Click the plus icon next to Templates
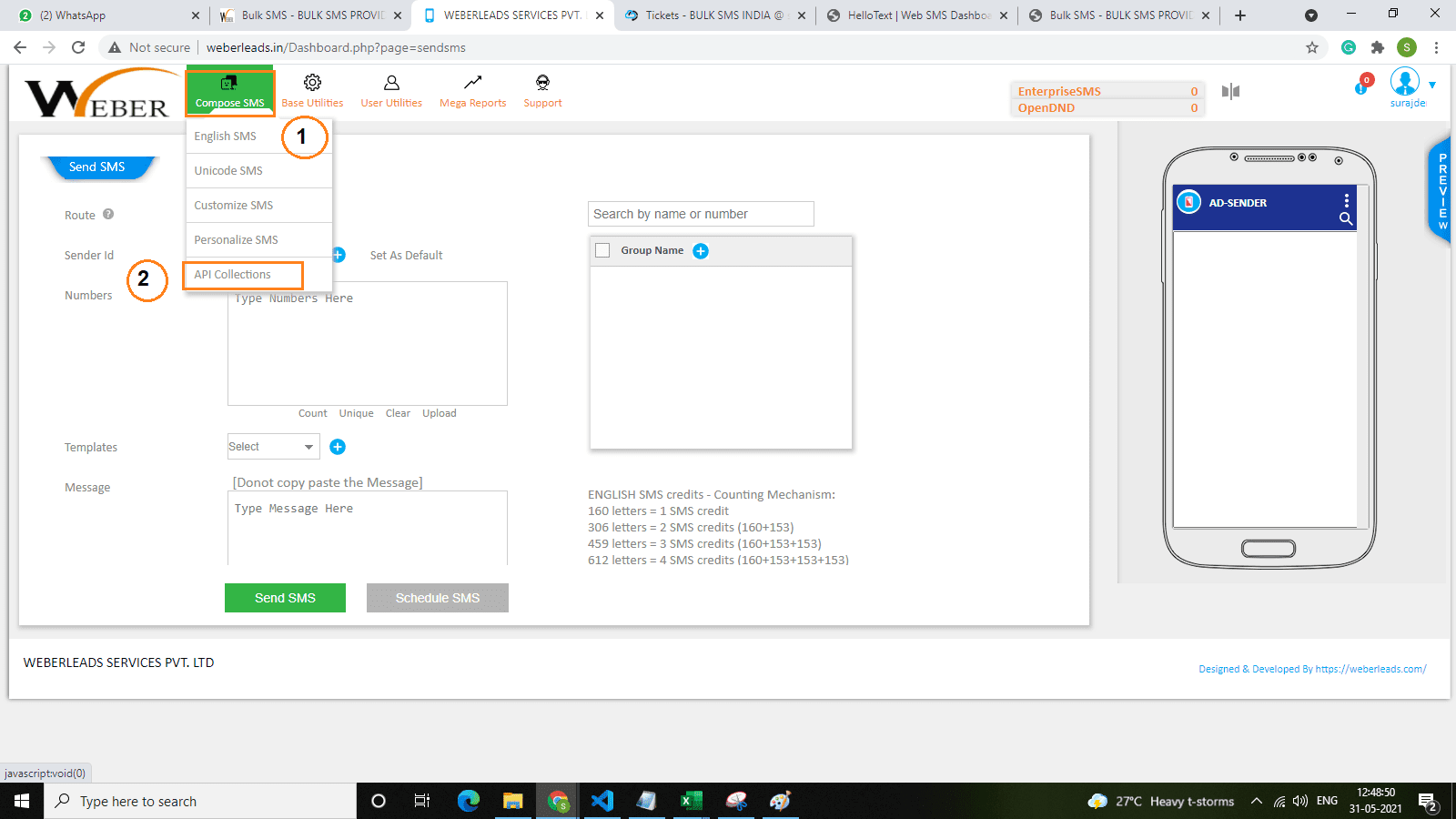Image resolution: width=1456 pixels, height=819 pixels. click(x=338, y=447)
